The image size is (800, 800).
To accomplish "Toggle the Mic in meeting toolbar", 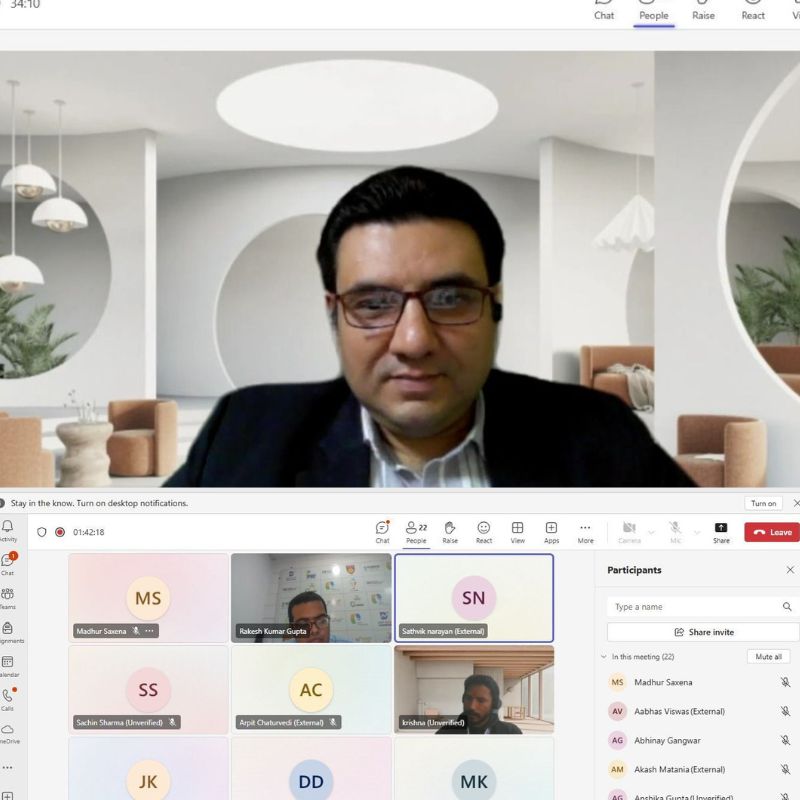I will pyautogui.click(x=675, y=531).
